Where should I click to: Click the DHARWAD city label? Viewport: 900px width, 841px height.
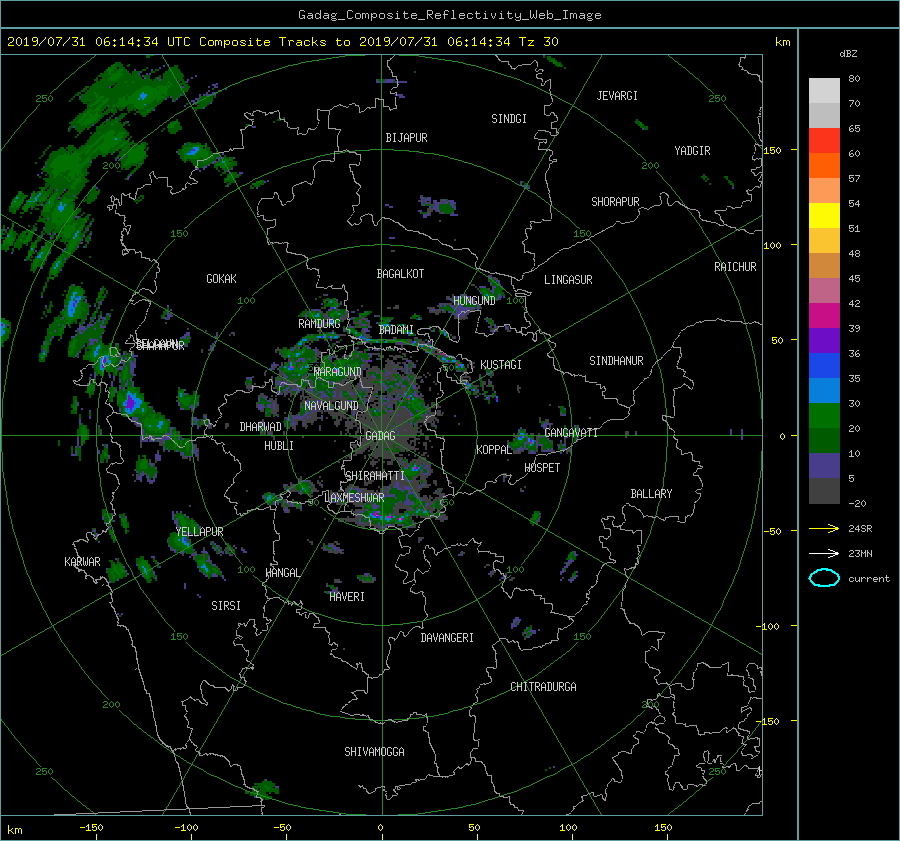pos(261,427)
